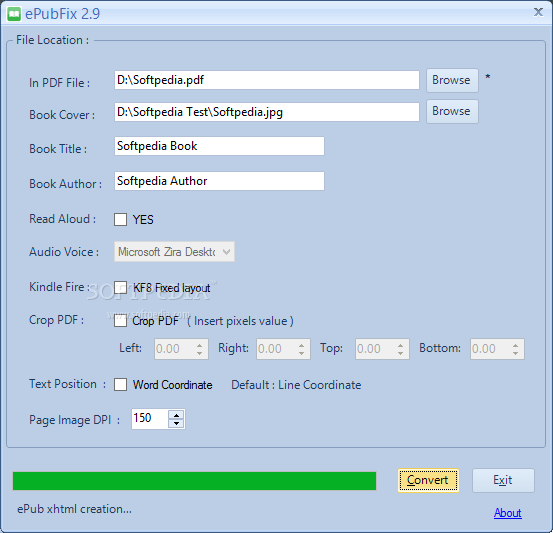The width and height of the screenshot is (553, 533).
Task: Click the Bottom crop value field
Action: click(490, 349)
